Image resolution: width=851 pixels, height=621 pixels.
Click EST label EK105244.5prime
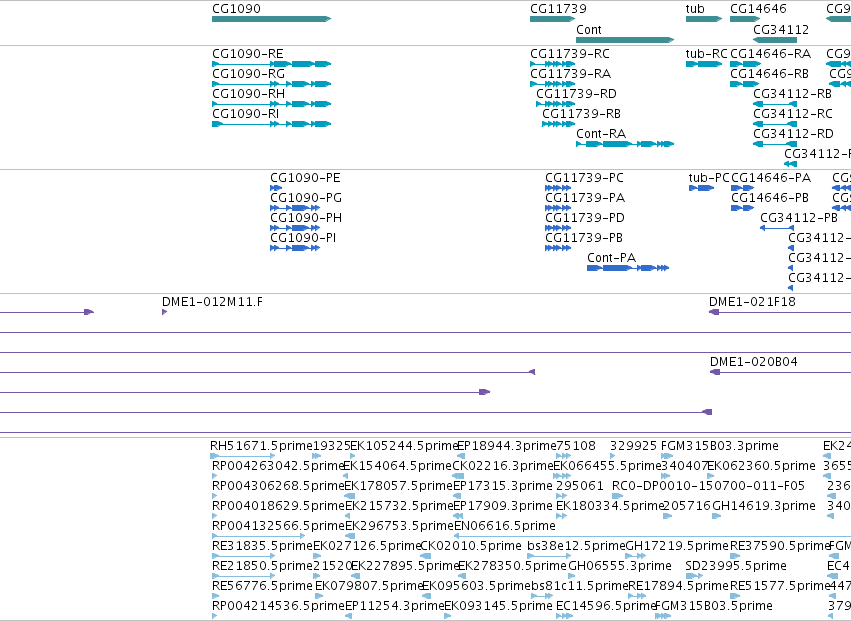coord(405,446)
